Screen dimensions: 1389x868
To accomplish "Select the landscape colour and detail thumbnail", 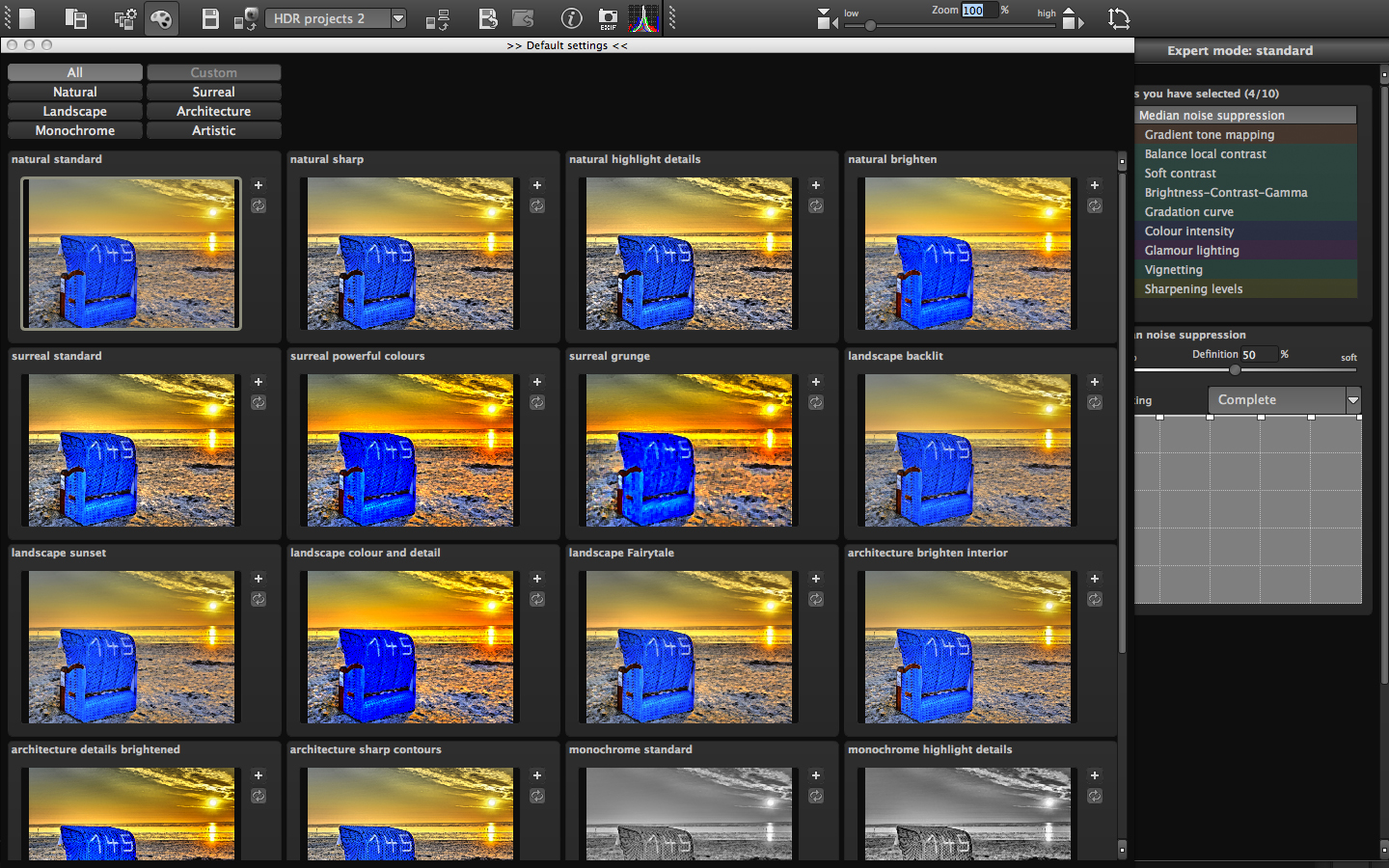I will pyautogui.click(x=410, y=647).
